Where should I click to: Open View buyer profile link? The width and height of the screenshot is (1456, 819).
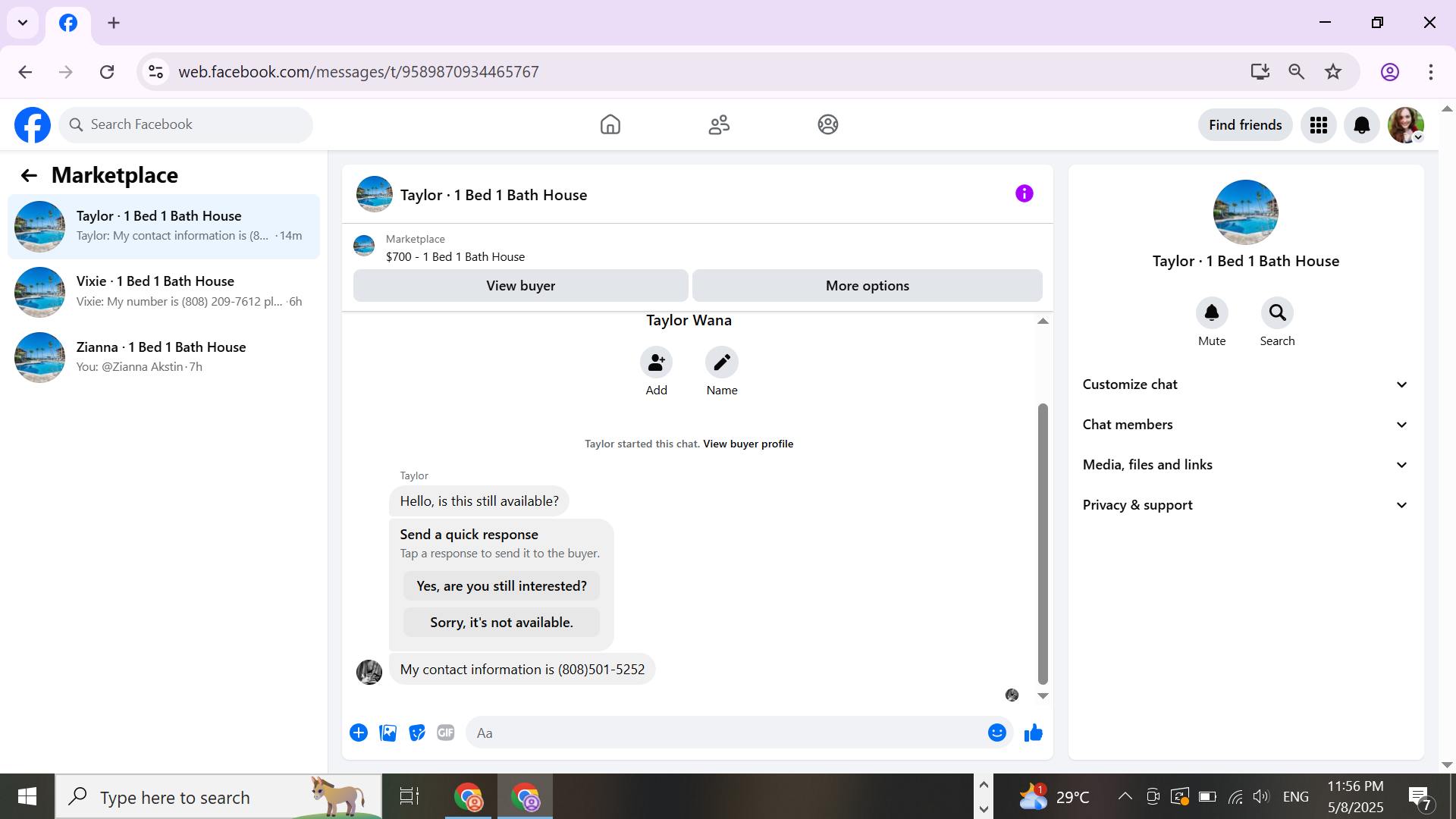[x=748, y=444]
